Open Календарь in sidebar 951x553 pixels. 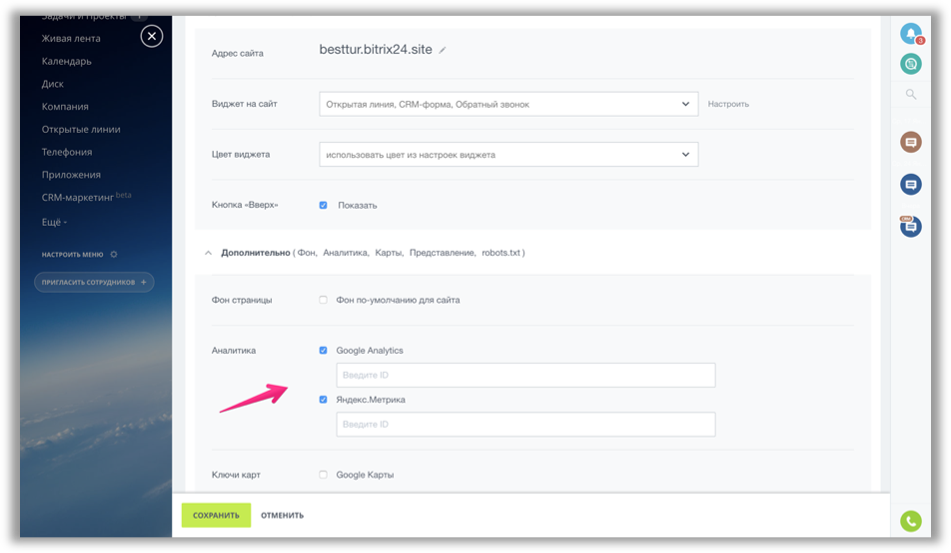coord(67,61)
